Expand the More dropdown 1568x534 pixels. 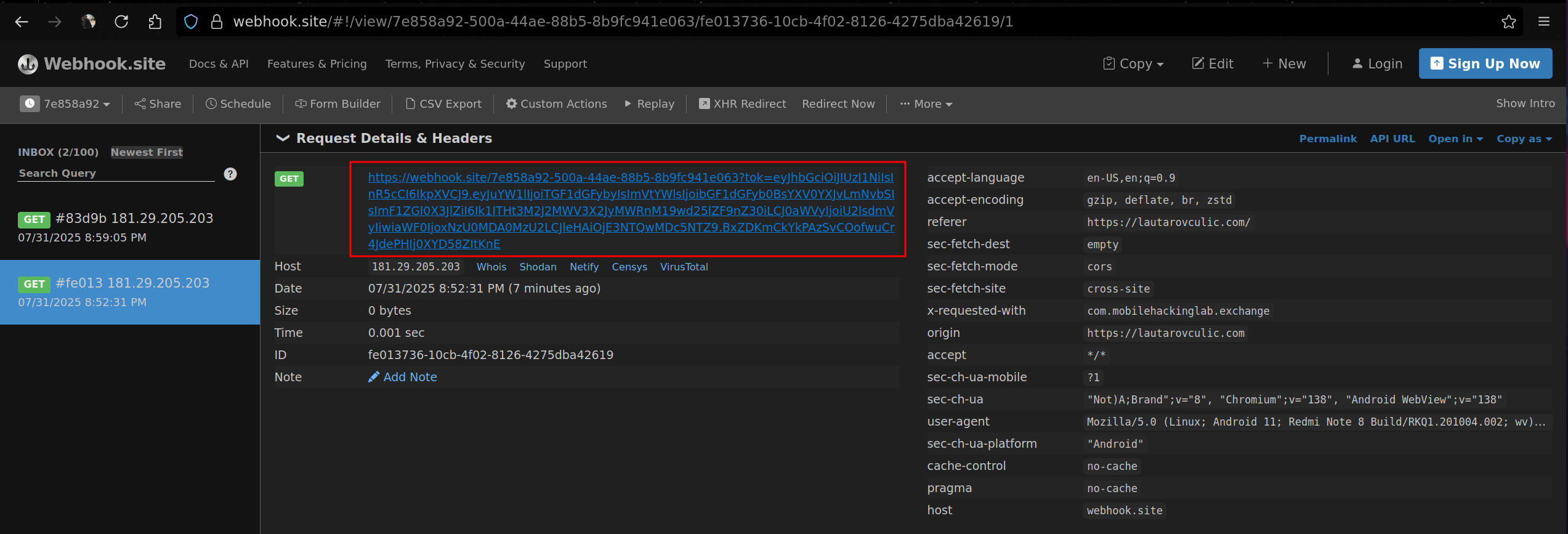[926, 104]
